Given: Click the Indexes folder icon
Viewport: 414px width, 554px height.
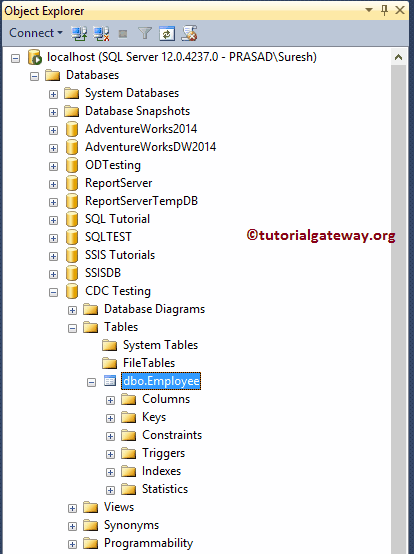Looking at the screenshot, I should tap(129, 471).
